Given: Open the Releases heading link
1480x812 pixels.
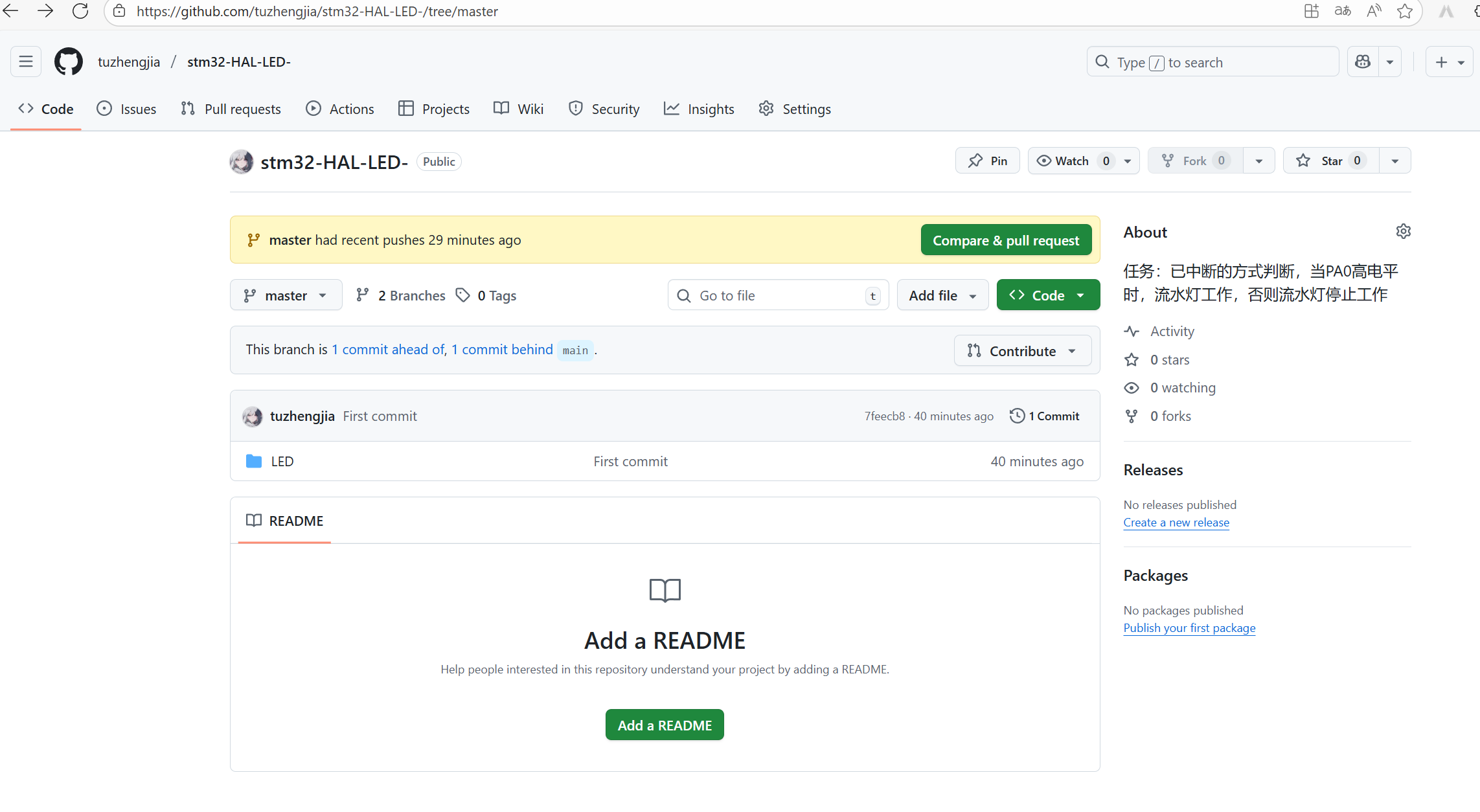Looking at the screenshot, I should [1153, 470].
